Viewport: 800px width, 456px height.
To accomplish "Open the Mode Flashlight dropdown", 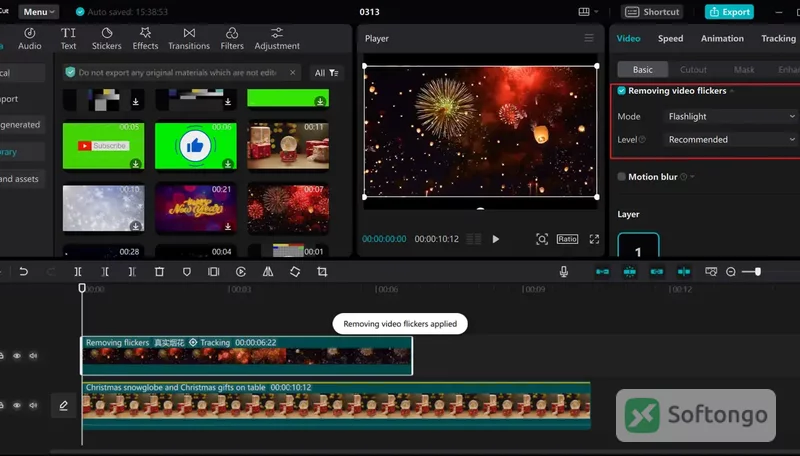I will point(731,116).
